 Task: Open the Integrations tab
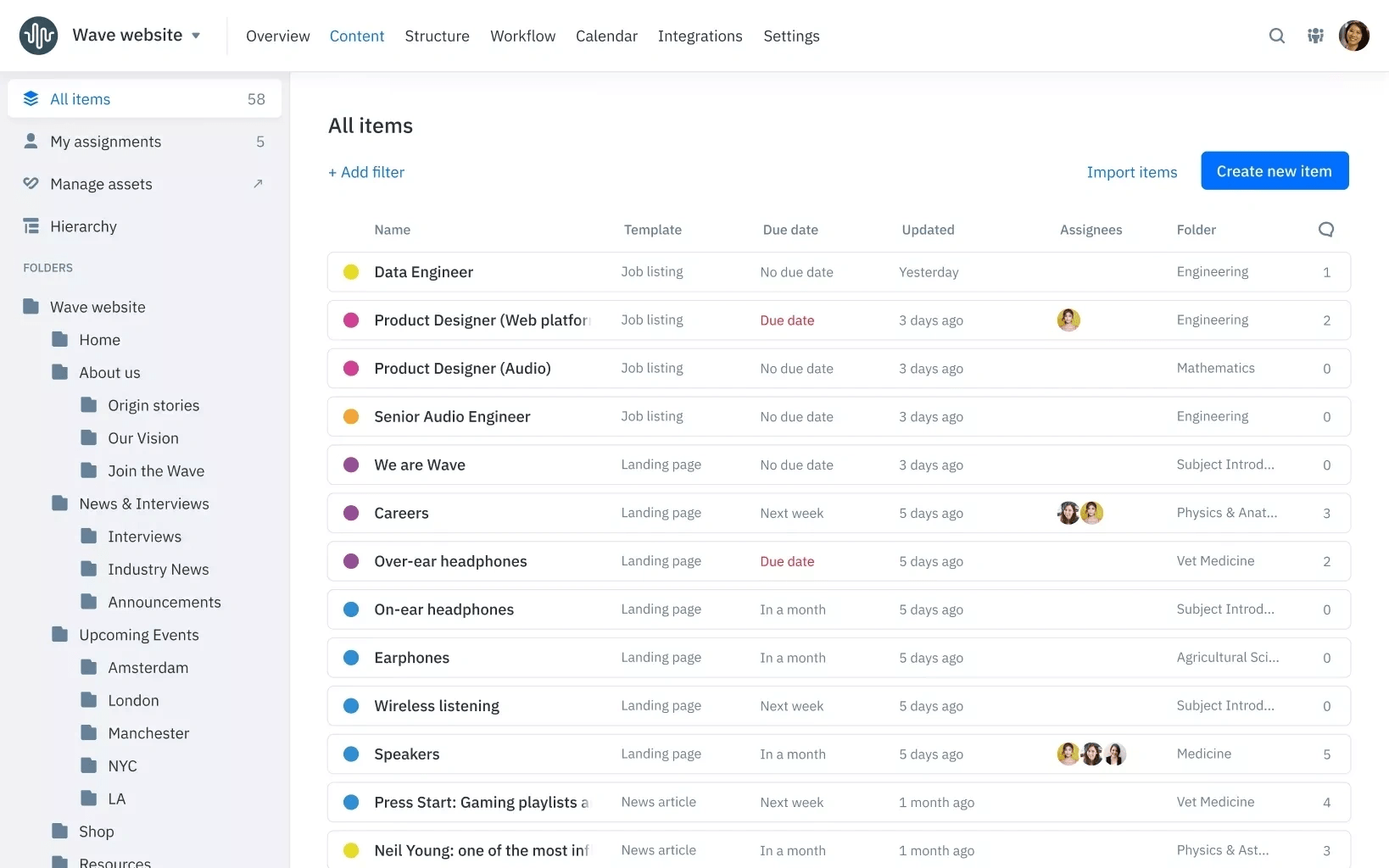pos(700,36)
